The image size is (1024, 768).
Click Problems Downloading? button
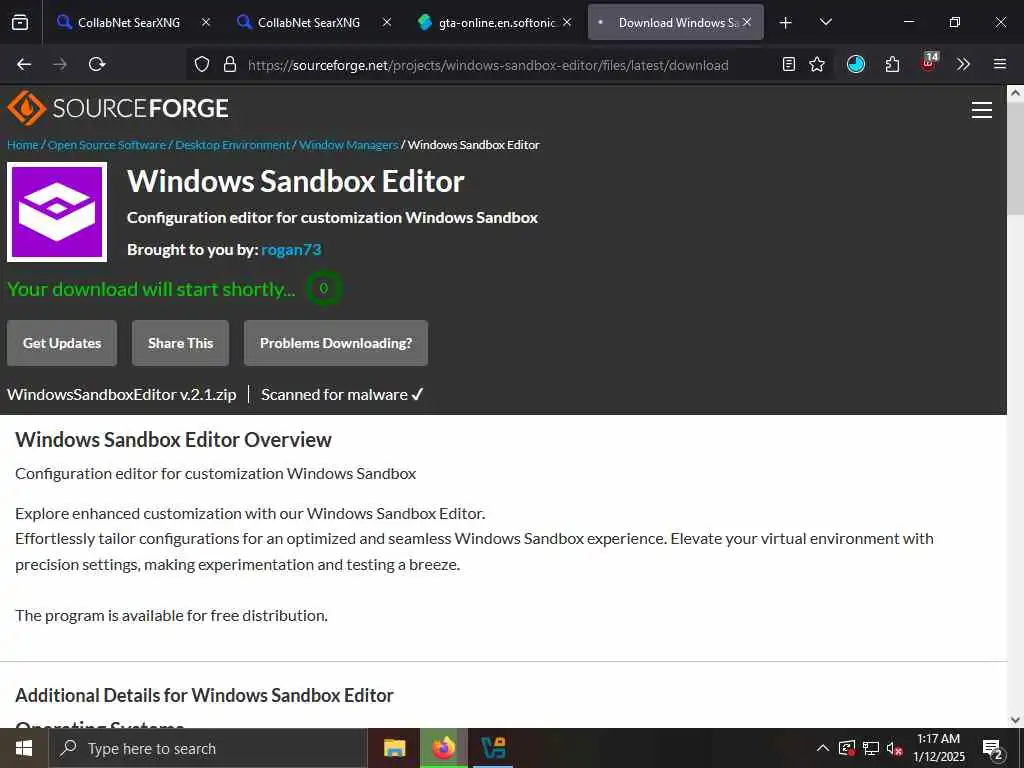[x=336, y=343]
